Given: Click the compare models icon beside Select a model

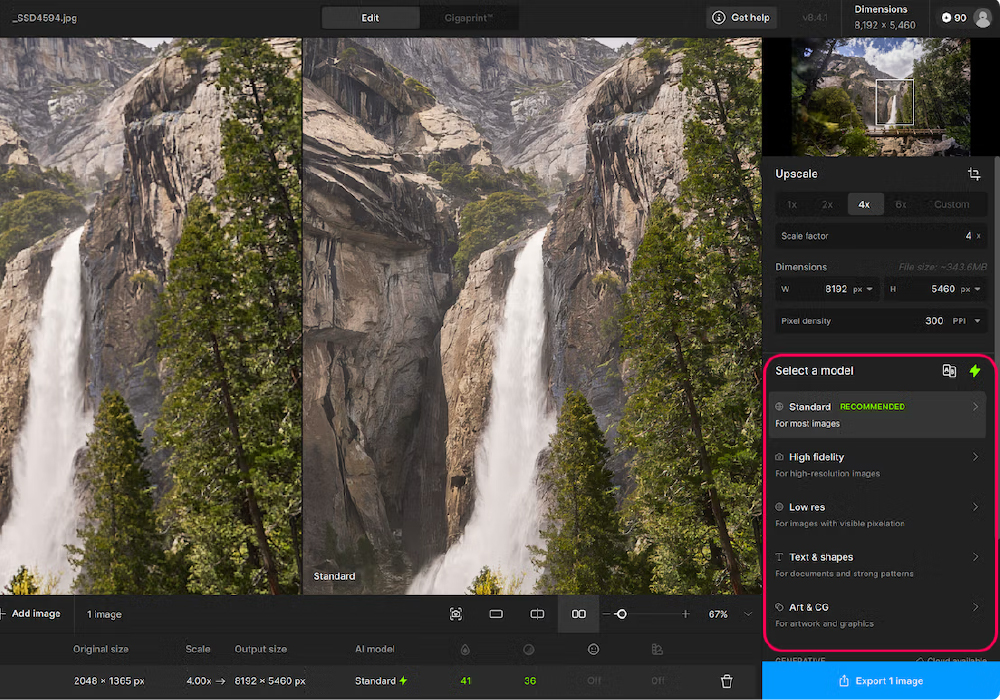Looking at the screenshot, I should 949,371.
